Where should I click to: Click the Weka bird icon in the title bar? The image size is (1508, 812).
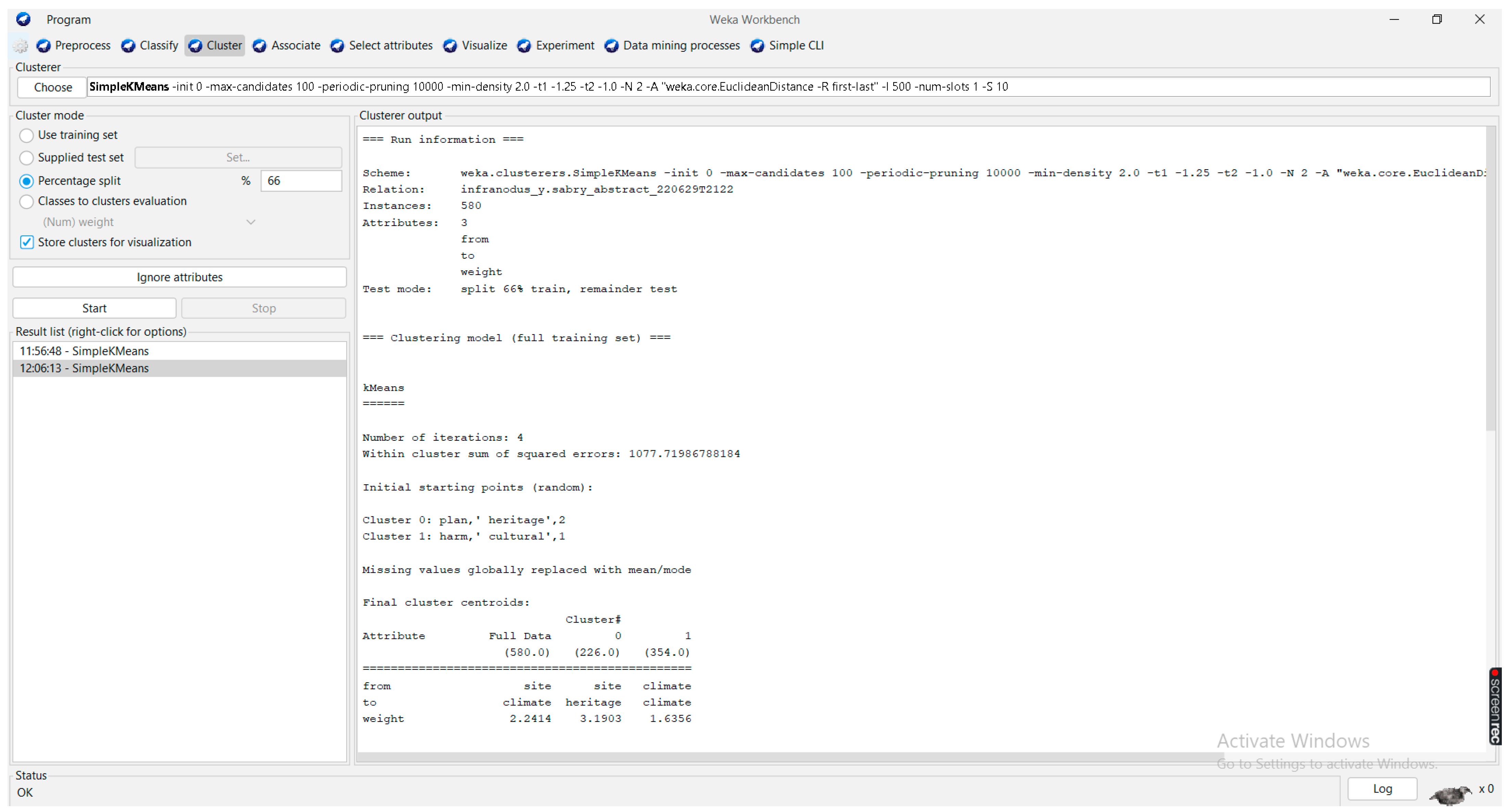click(23, 19)
